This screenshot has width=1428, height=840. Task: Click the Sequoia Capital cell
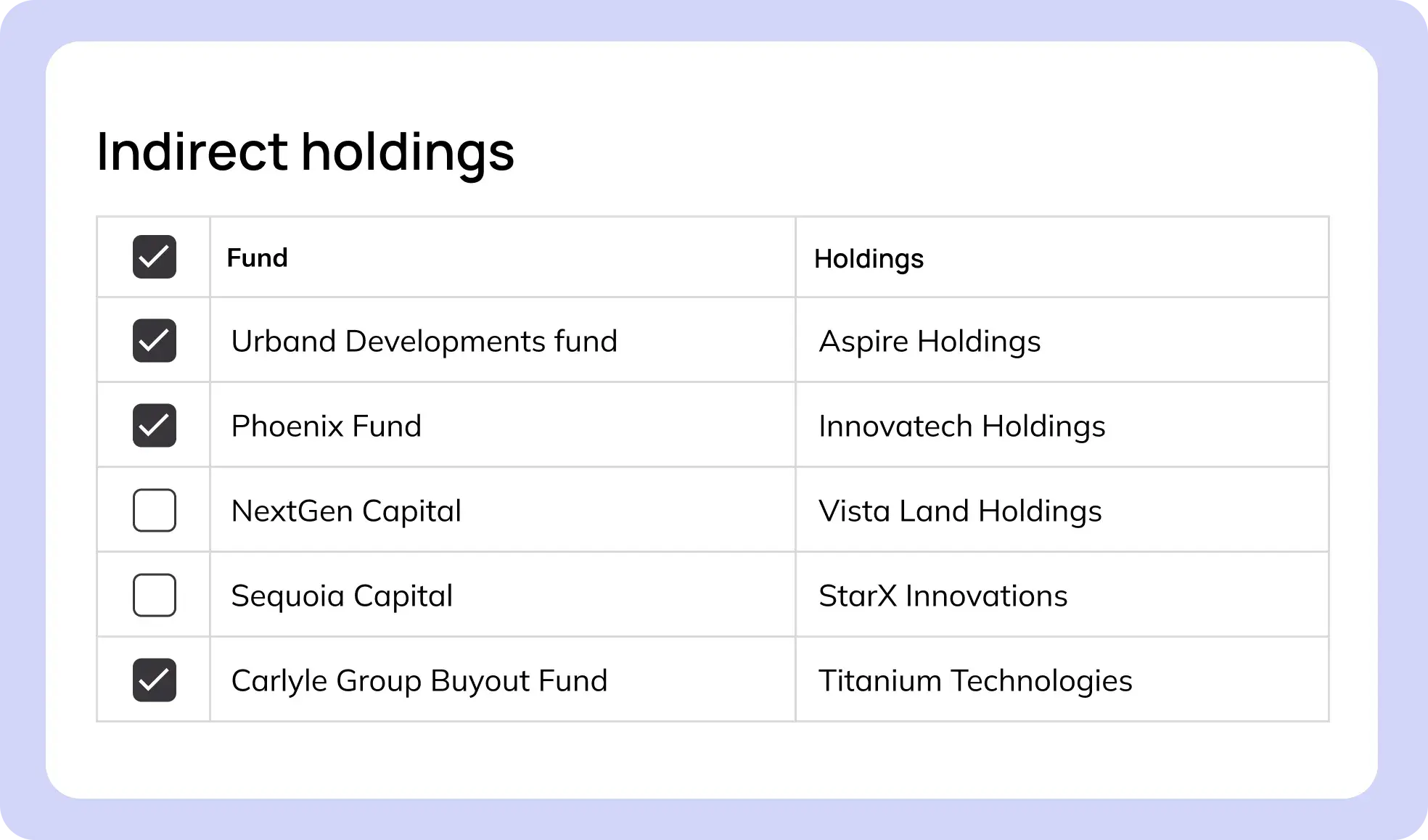click(342, 596)
